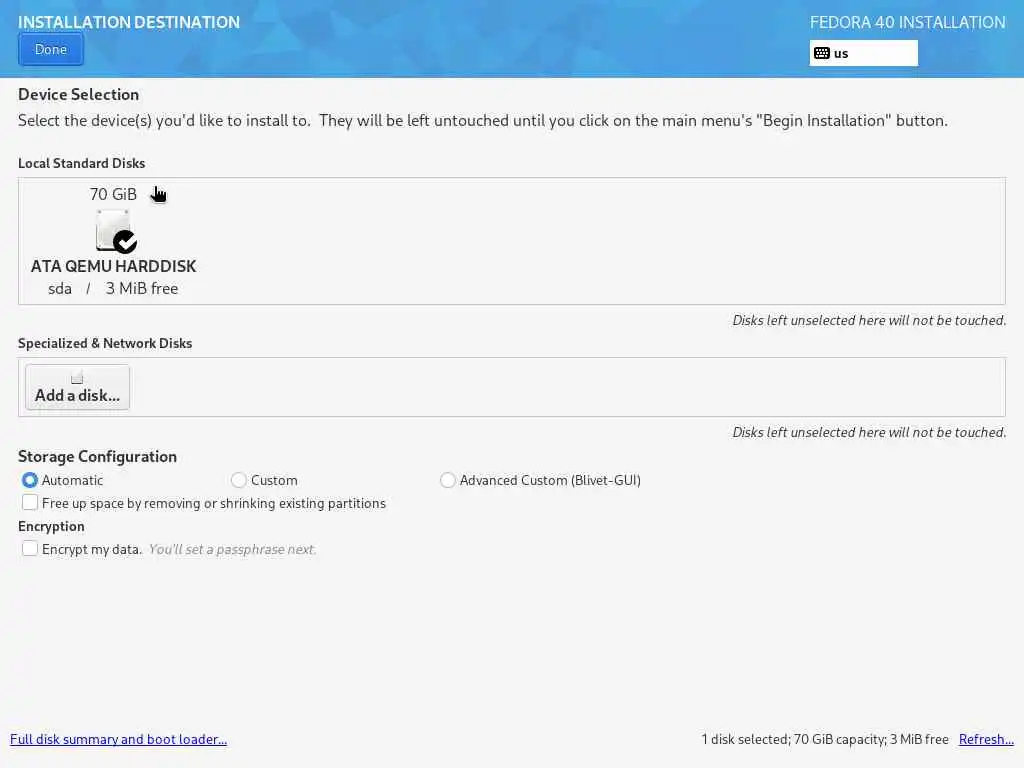This screenshot has width=1024, height=768.
Task: Click the '70 GiB' disk size label
Action: [x=113, y=195]
